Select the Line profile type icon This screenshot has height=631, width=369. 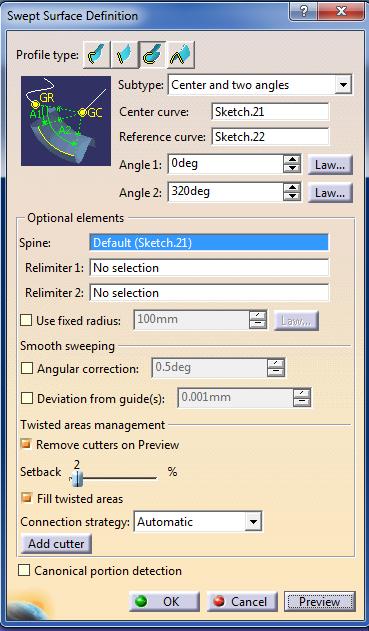(x=125, y=54)
